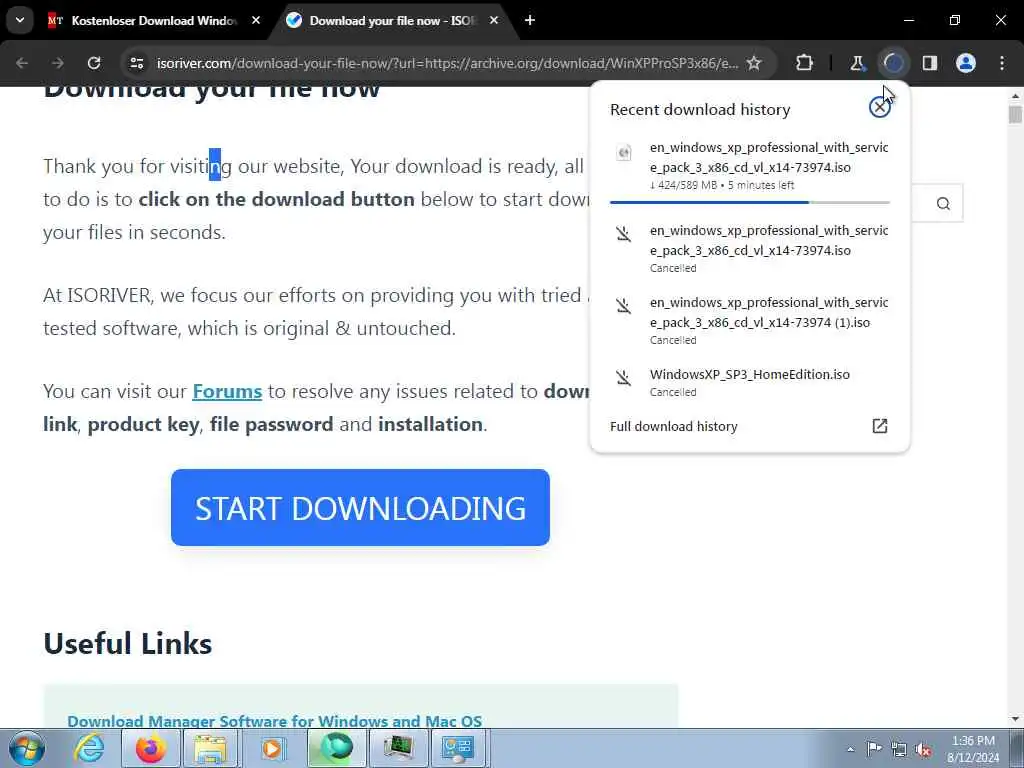Open the monitor application in taskbar
This screenshot has width=1024, height=768.
[x=398, y=748]
